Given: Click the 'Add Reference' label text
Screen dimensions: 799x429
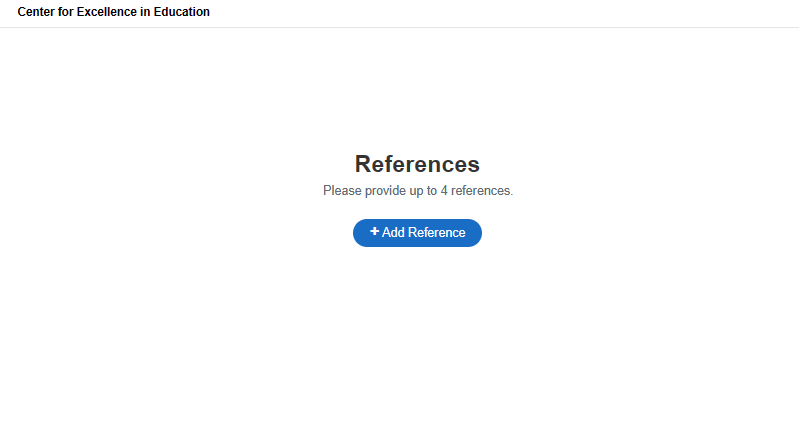Looking at the screenshot, I should (x=423, y=232).
